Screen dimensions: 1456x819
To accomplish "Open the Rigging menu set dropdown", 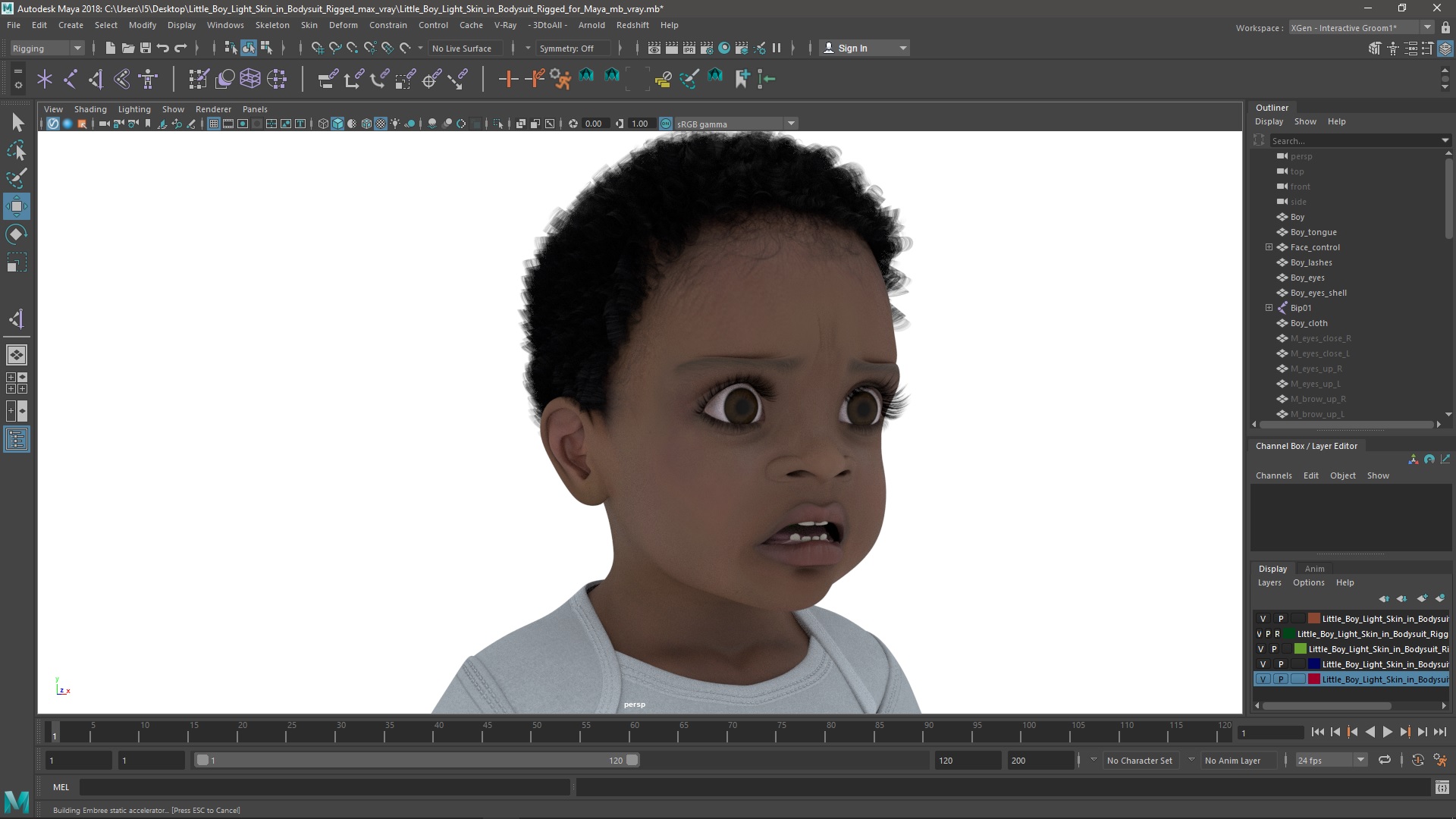I will 47,48.
